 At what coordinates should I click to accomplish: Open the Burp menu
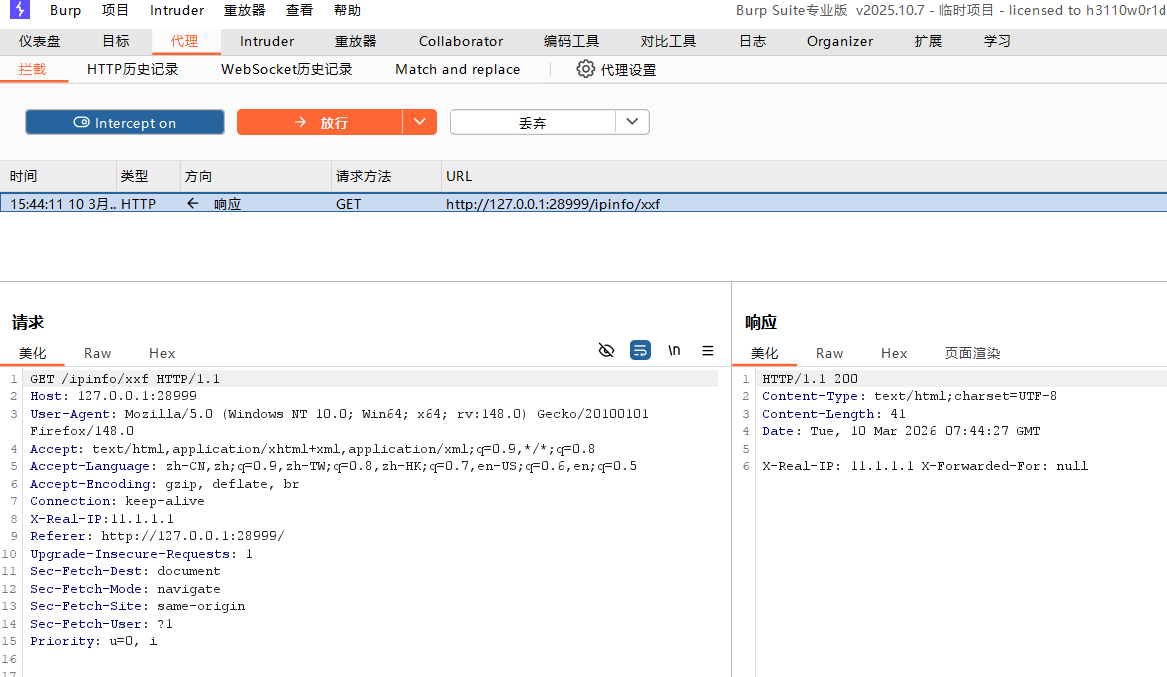point(65,10)
